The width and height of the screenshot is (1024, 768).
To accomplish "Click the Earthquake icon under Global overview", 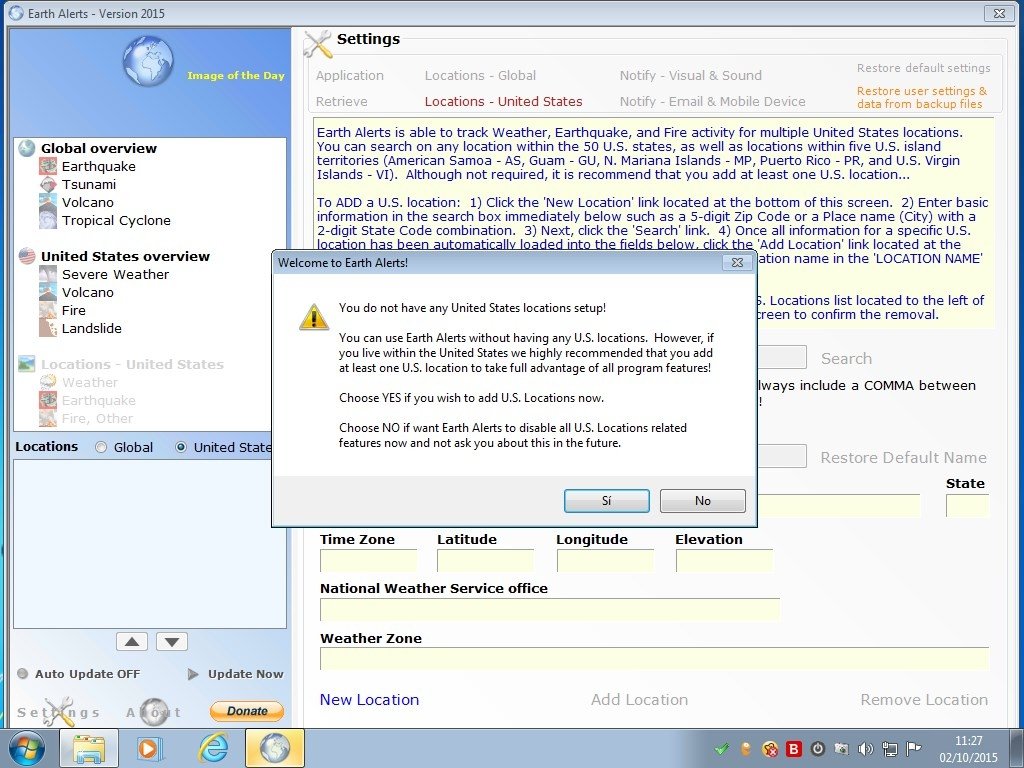I will click(x=48, y=167).
